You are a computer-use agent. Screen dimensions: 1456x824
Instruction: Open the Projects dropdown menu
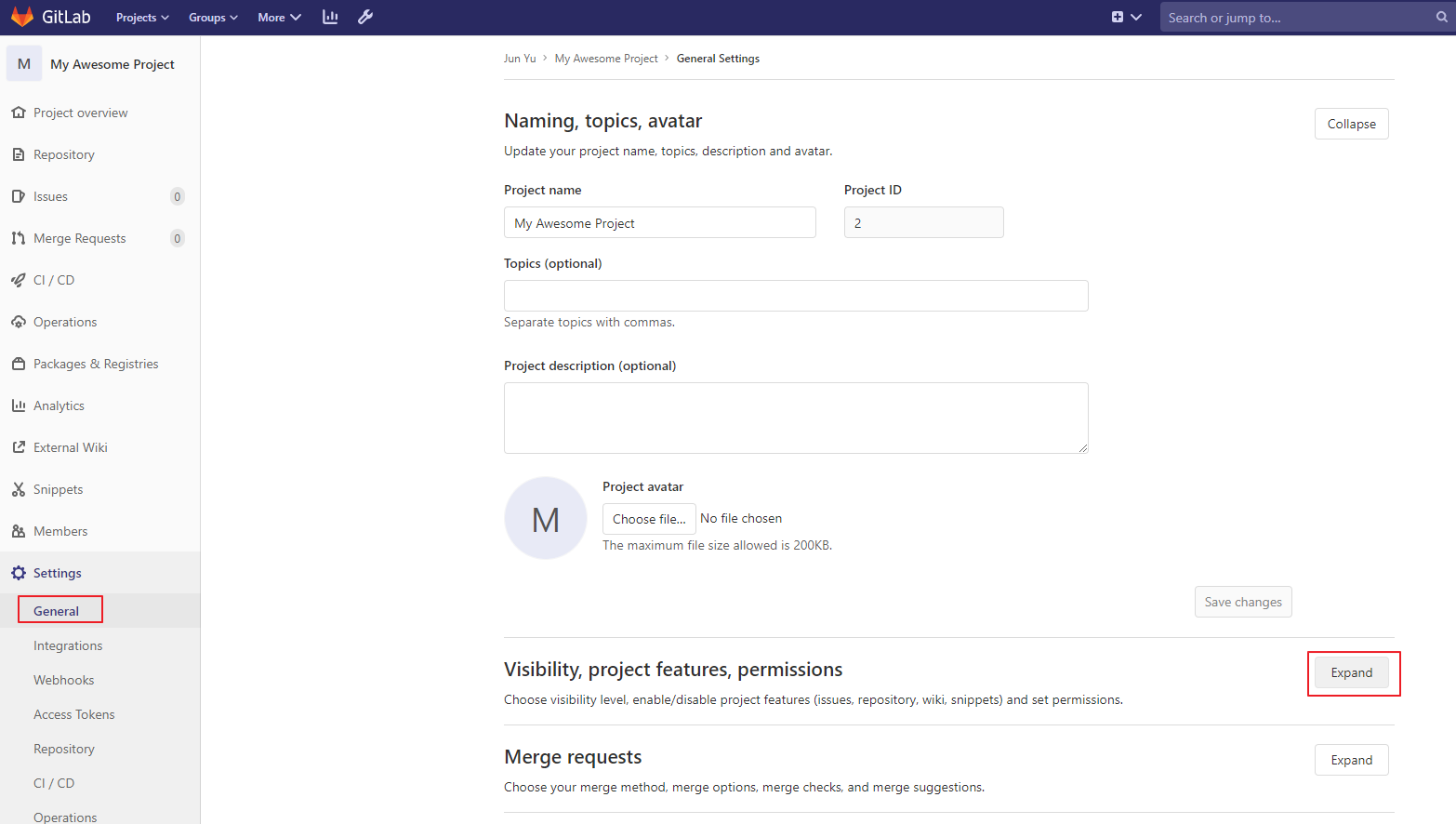click(x=142, y=17)
